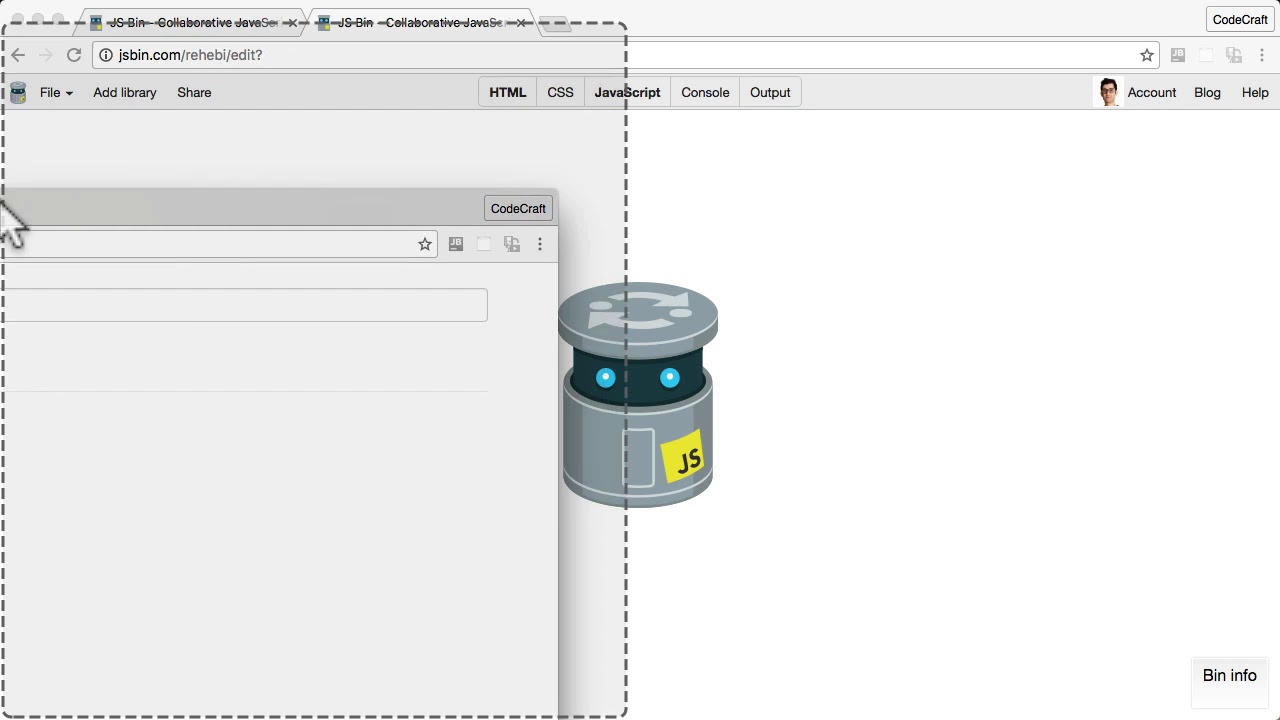Image resolution: width=1280 pixels, height=720 pixels.
Task: Open the three-dot menu in the overlay window
Action: pyautogui.click(x=540, y=244)
